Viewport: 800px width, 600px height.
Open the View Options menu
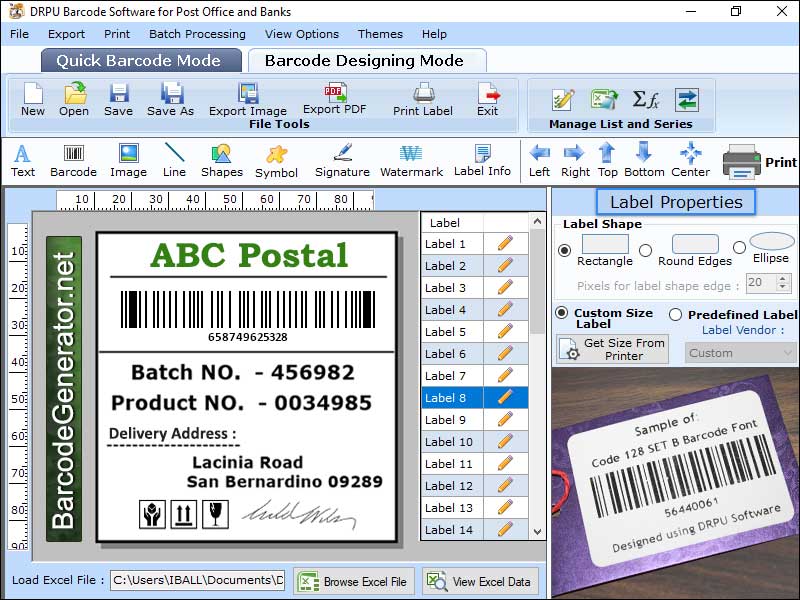302,33
